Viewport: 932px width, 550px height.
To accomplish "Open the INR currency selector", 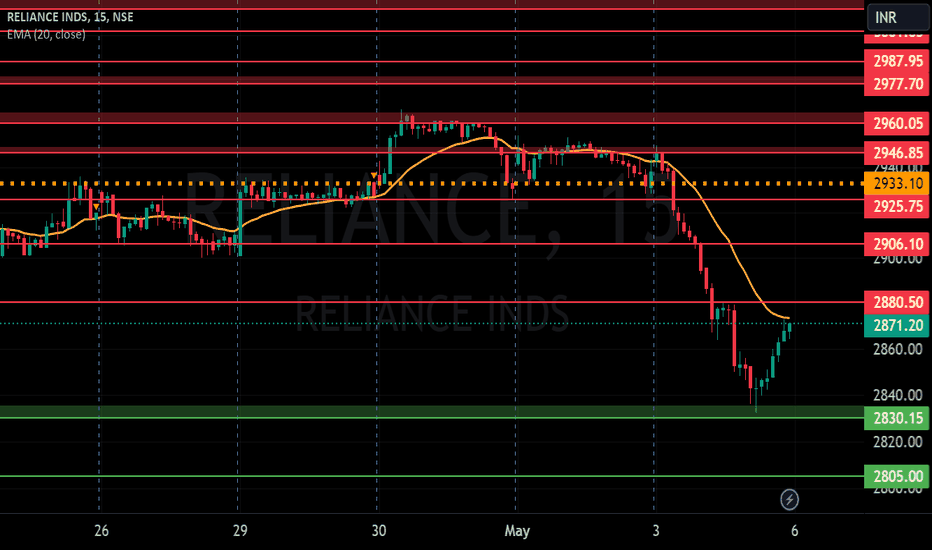I will pyautogui.click(x=899, y=17).
